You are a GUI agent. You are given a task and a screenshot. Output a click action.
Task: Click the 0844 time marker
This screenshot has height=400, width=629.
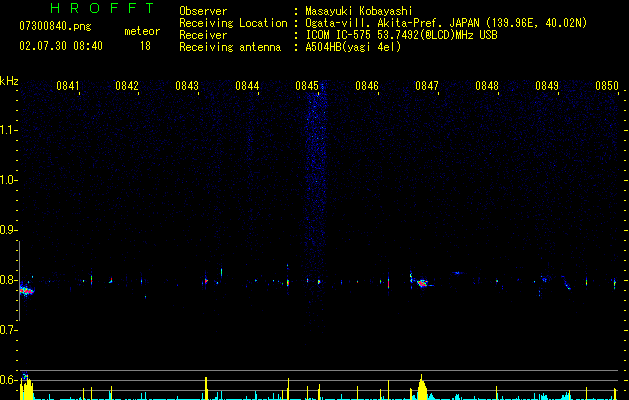point(247,86)
